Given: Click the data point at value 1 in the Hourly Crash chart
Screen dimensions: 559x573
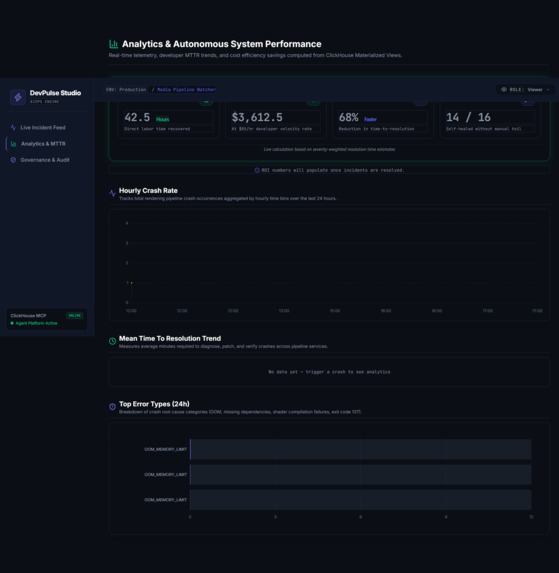Looking at the screenshot, I should (x=132, y=283).
